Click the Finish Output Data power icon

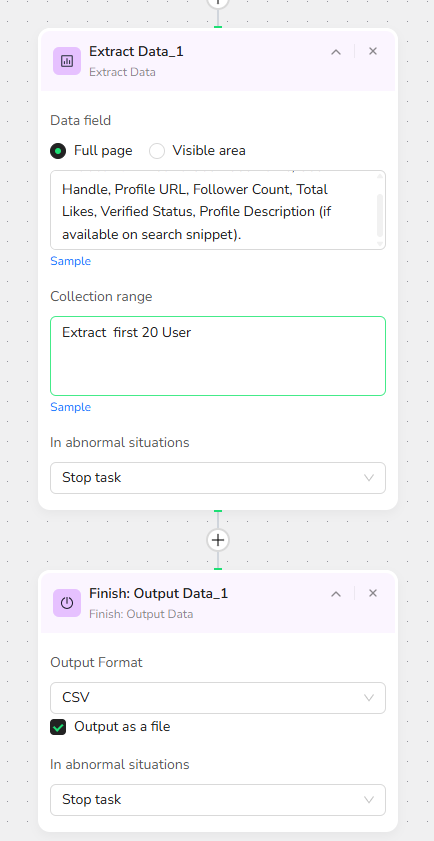tap(67, 603)
